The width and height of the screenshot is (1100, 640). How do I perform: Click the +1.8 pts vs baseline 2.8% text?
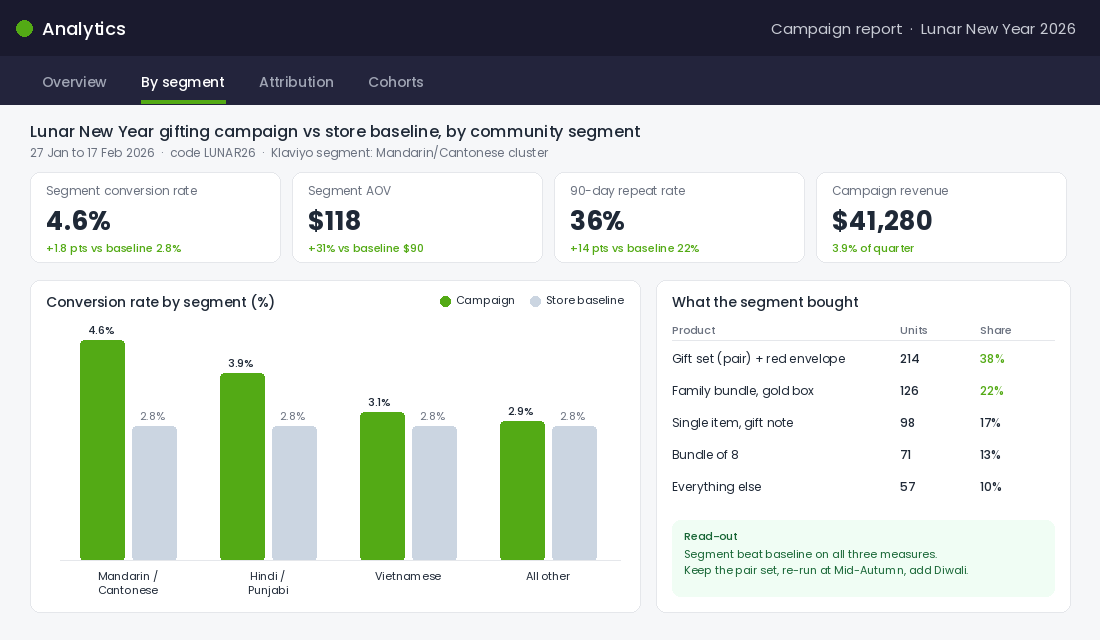[114, 248]
